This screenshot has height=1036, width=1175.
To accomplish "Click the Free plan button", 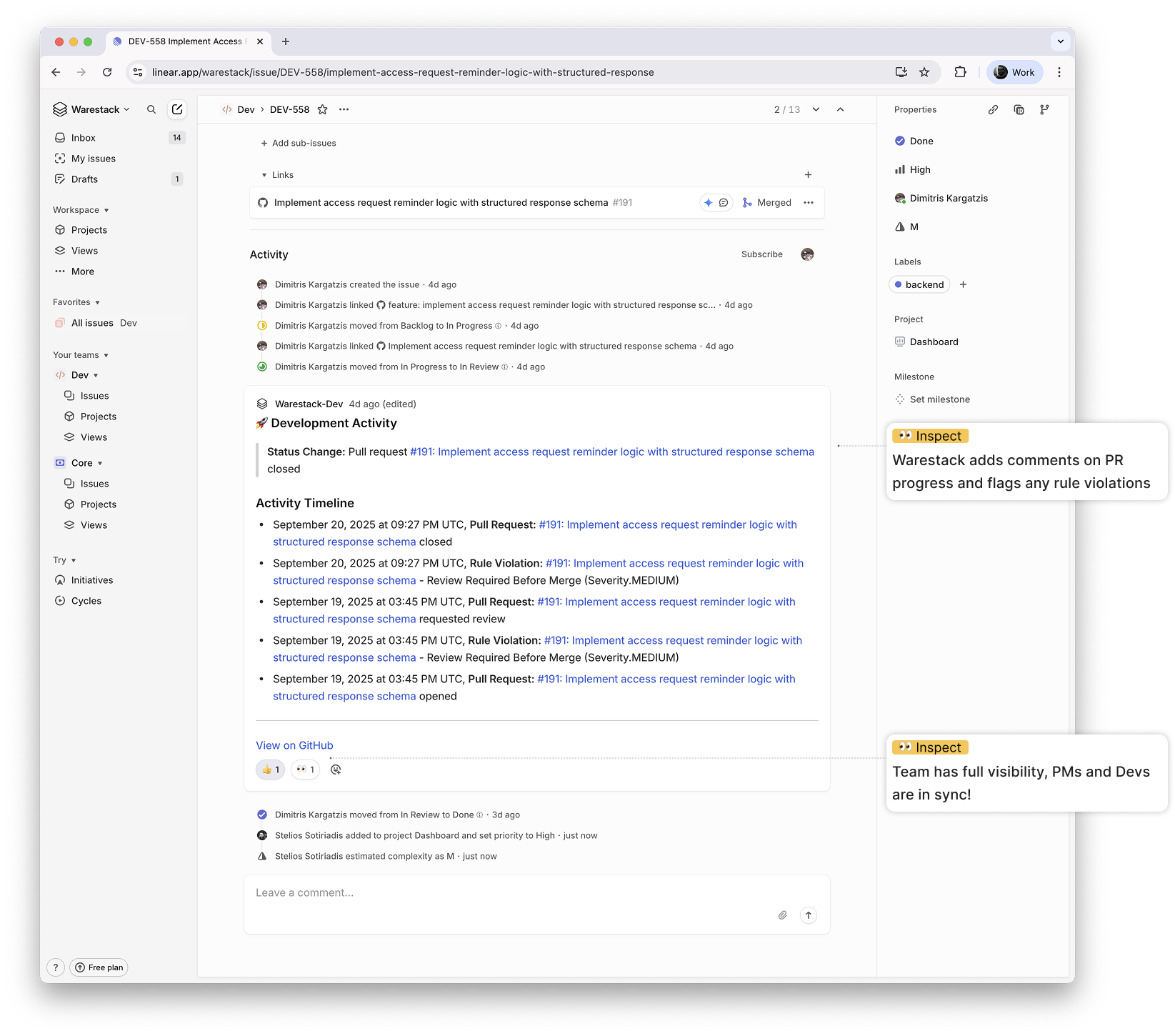I will click(x=99, y=967).
